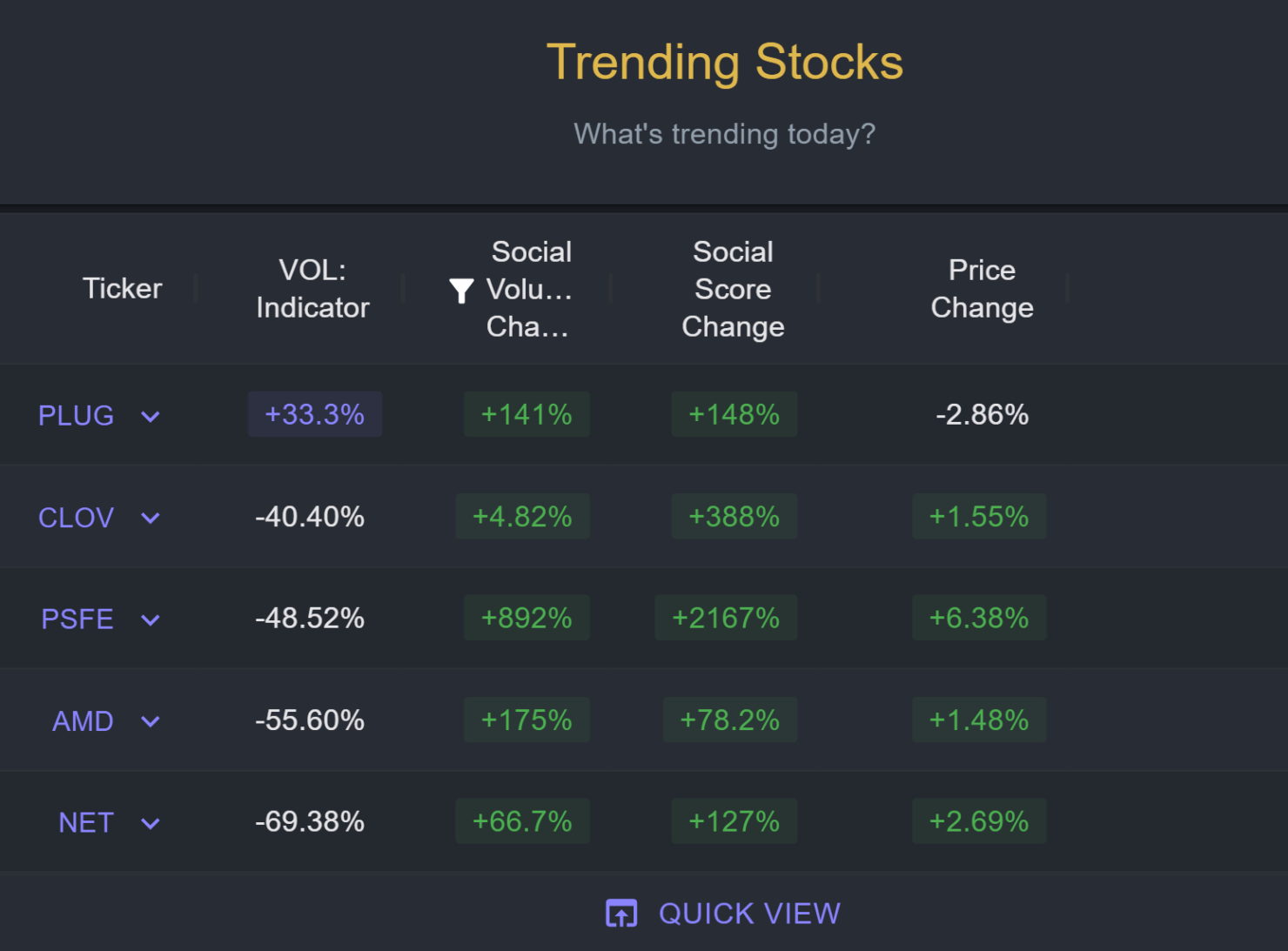This screenshot has width=1288, height=951.
Task: Click the filter icon on Social Volume column
Action: 461,291
